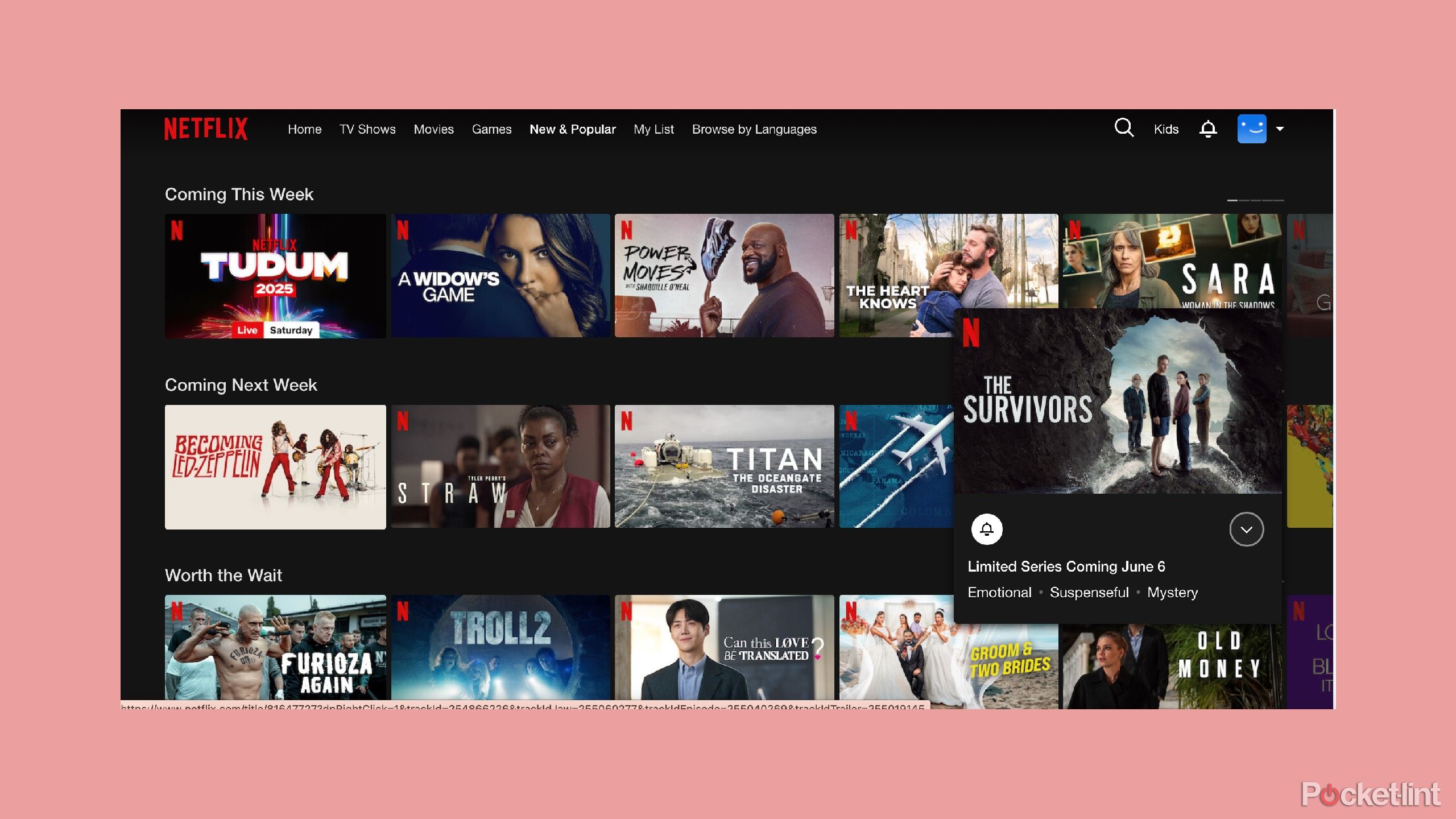Open the TV Shows menu item
The height and width of the screenshot is (819, 1456).
click(367, 129)
